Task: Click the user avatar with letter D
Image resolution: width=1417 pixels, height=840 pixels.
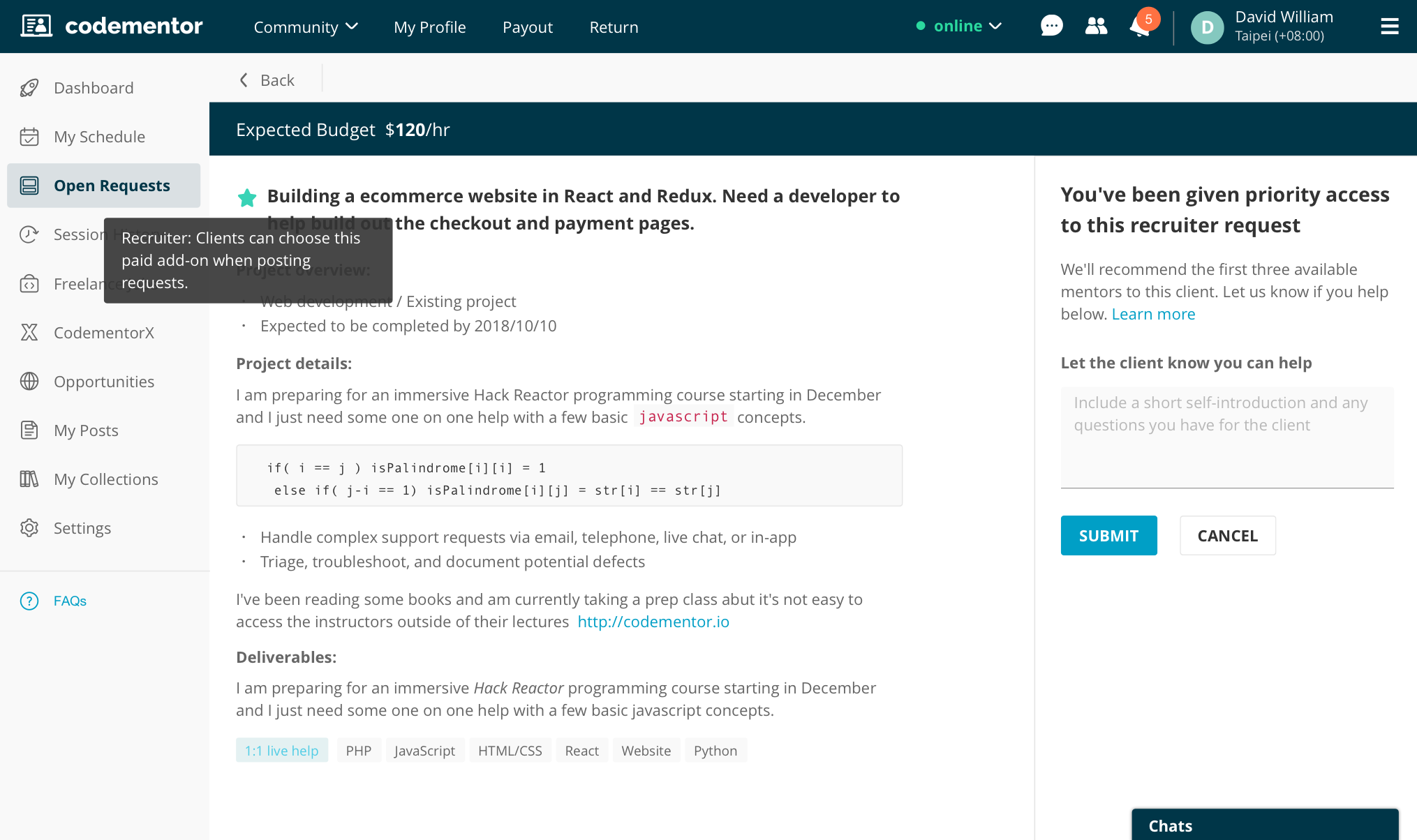Action: [x=1207, y=27]
